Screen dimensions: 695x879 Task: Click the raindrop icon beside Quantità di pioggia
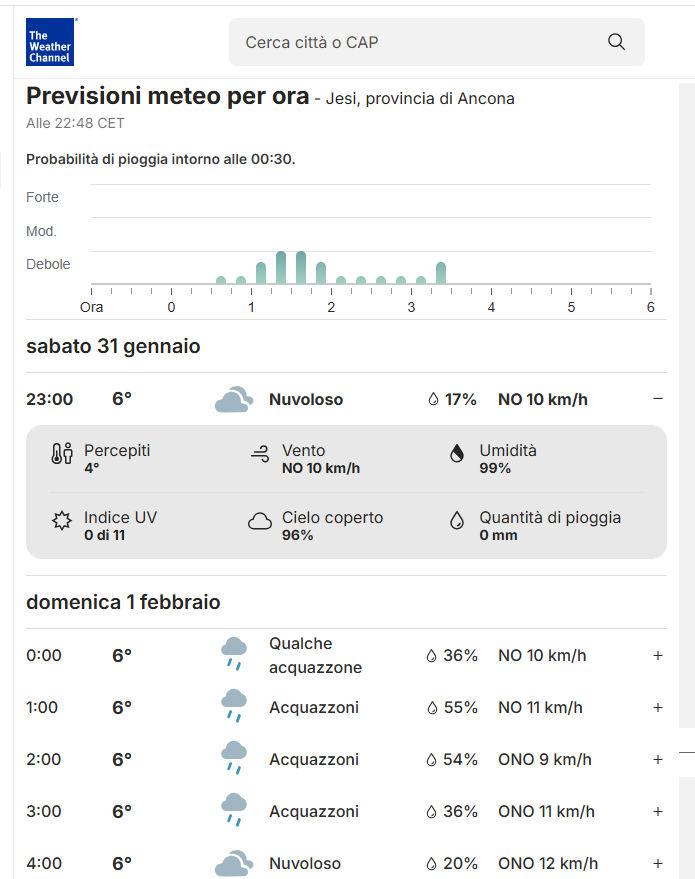[x=457, y=521]
